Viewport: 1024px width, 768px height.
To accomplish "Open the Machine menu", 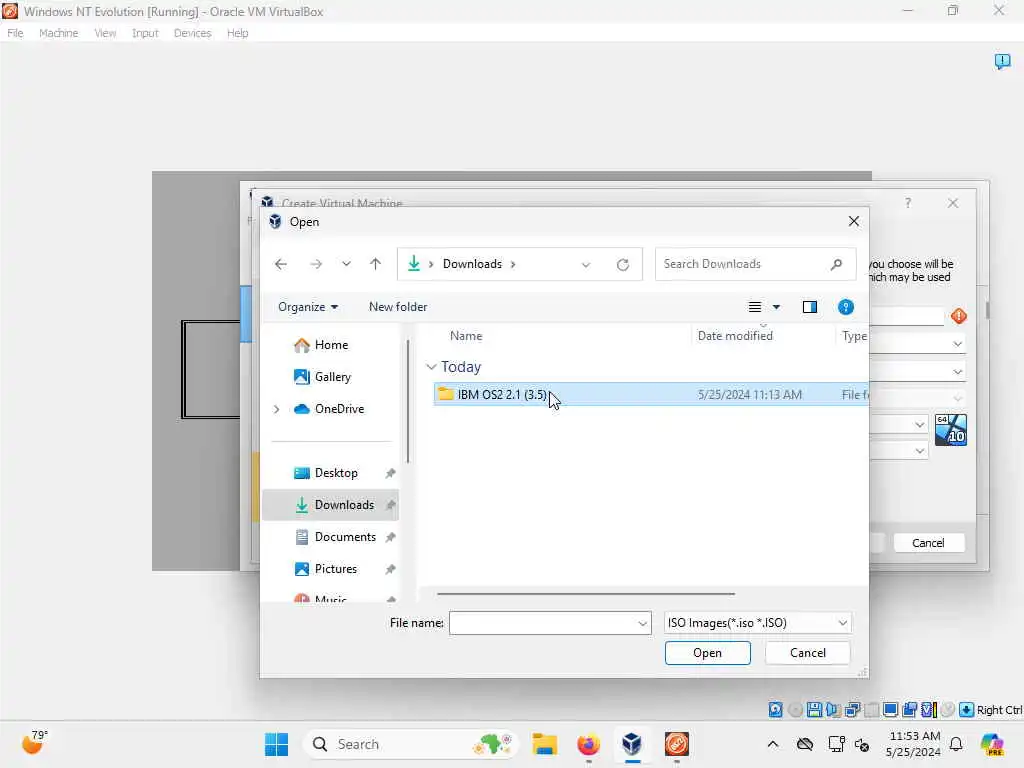I will click(x=58, y=33).
